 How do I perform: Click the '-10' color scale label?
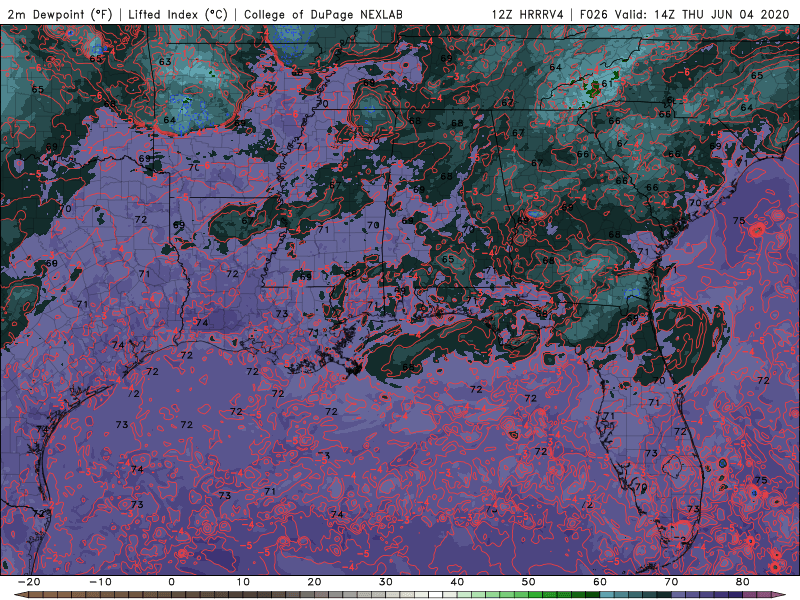click(100, 582)
